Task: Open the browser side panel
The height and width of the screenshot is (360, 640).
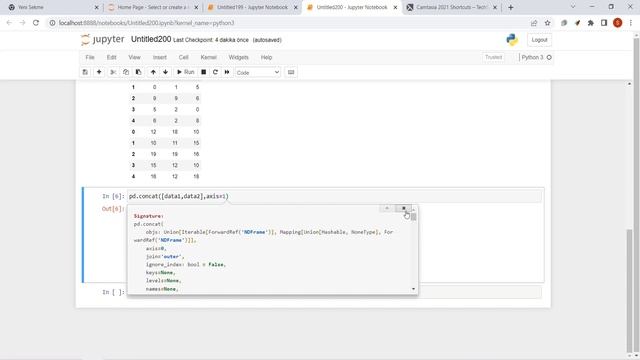Action: pyautogui.click(x=604, y=23)
